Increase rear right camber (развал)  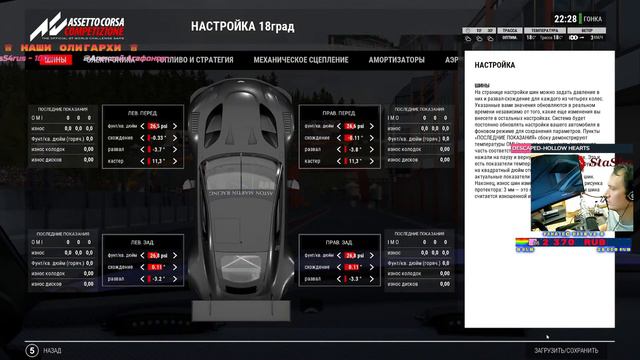[x=371, y=279]
